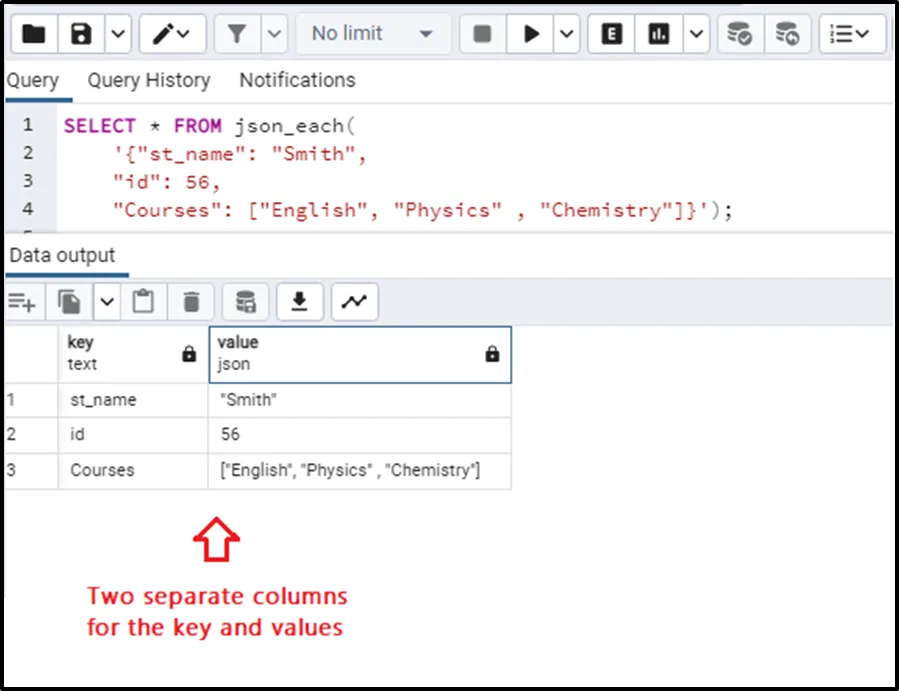Screen dimensions: 899x691
Task: Switch to the Query History tab
Action: [x=149, y=81]
